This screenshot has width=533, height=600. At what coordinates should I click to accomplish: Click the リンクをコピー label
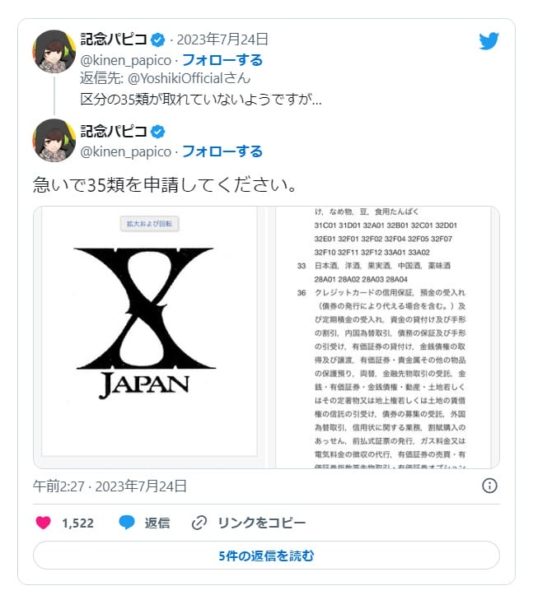(262, 523)
